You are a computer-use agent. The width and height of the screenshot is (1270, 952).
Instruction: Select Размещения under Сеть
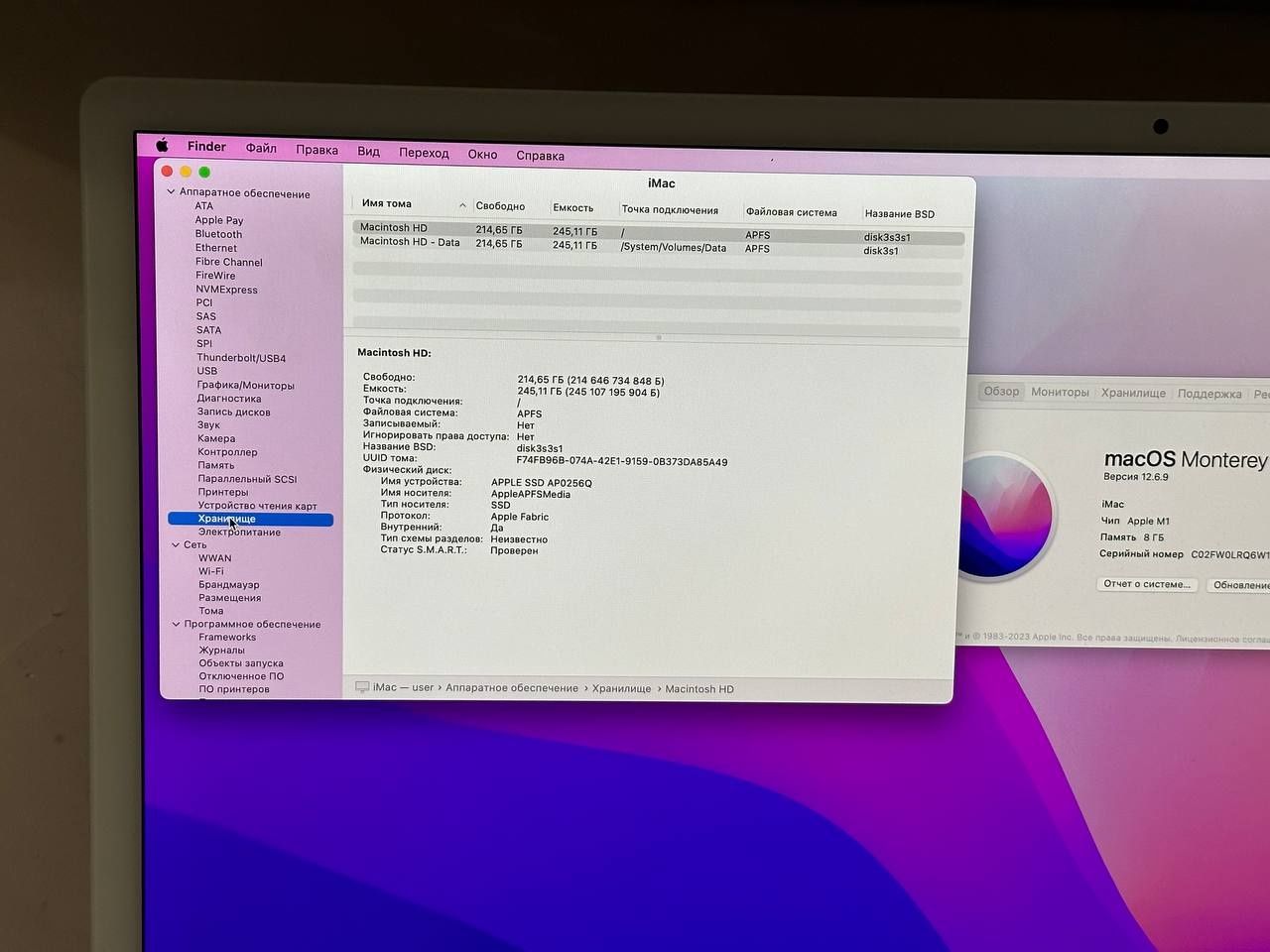point(229,598)
